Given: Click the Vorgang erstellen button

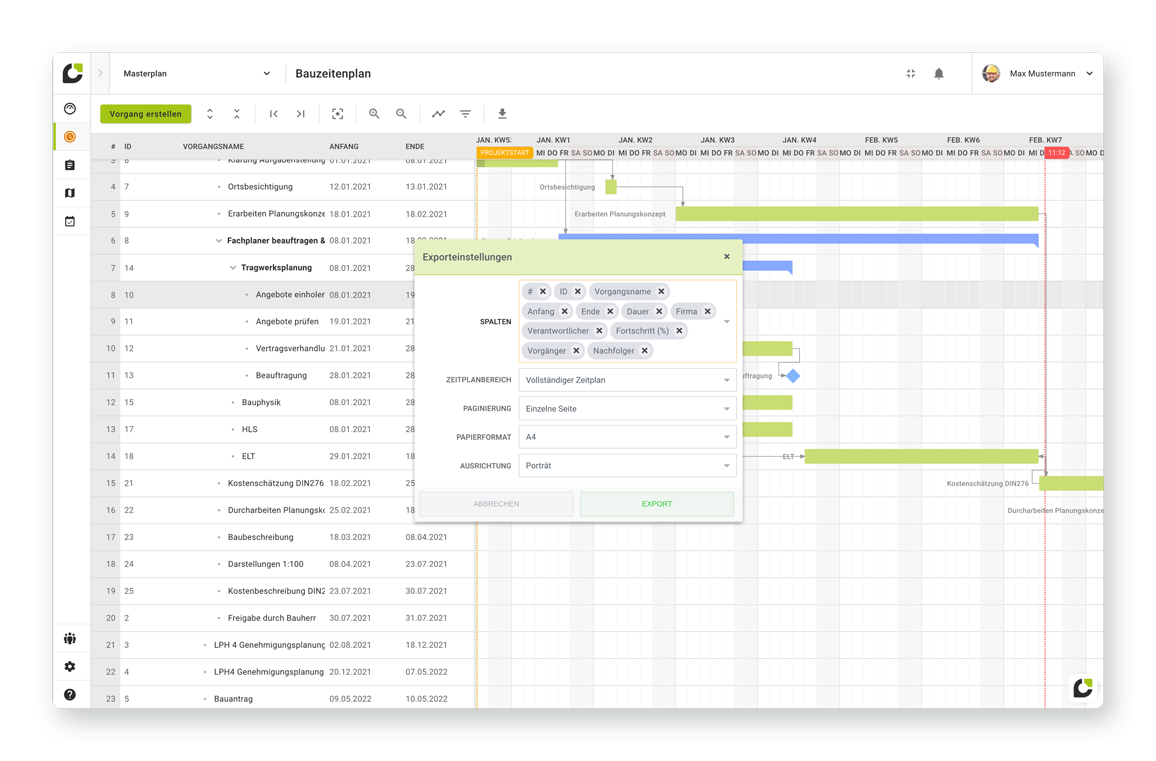Looking at the screenshot, I should [146, 114].
